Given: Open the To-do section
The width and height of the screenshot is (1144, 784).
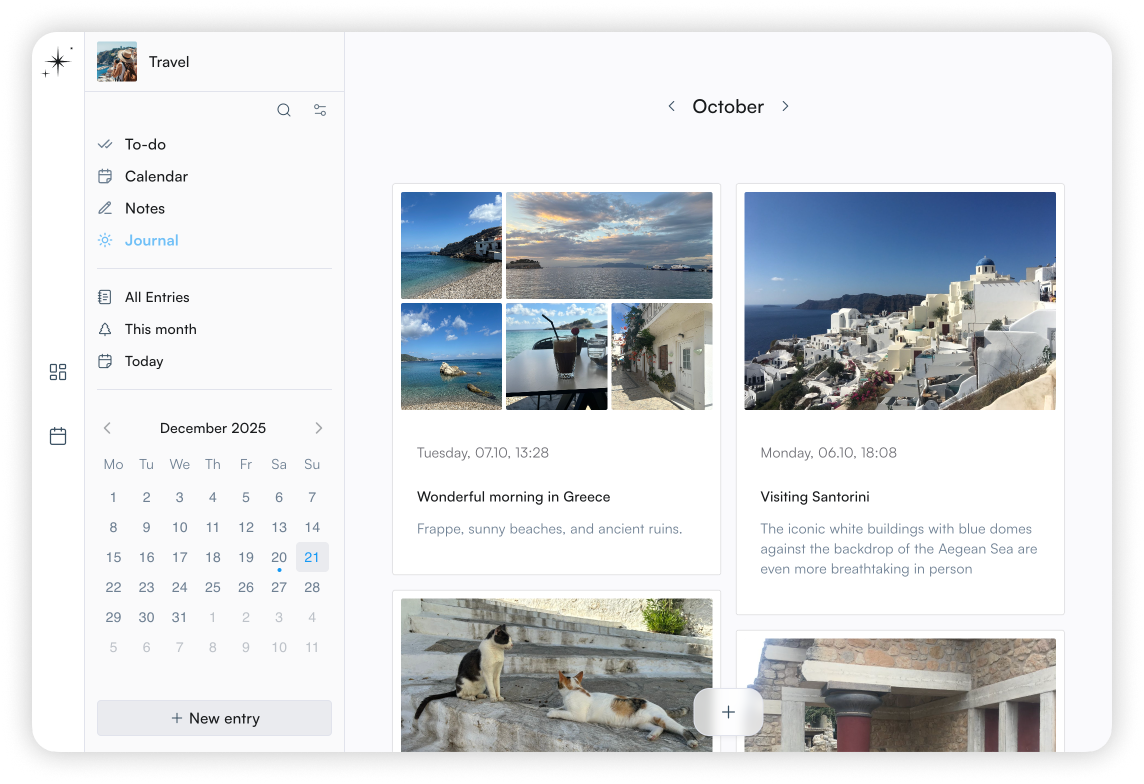Looking at the screenshot, I should coord(145,144).
